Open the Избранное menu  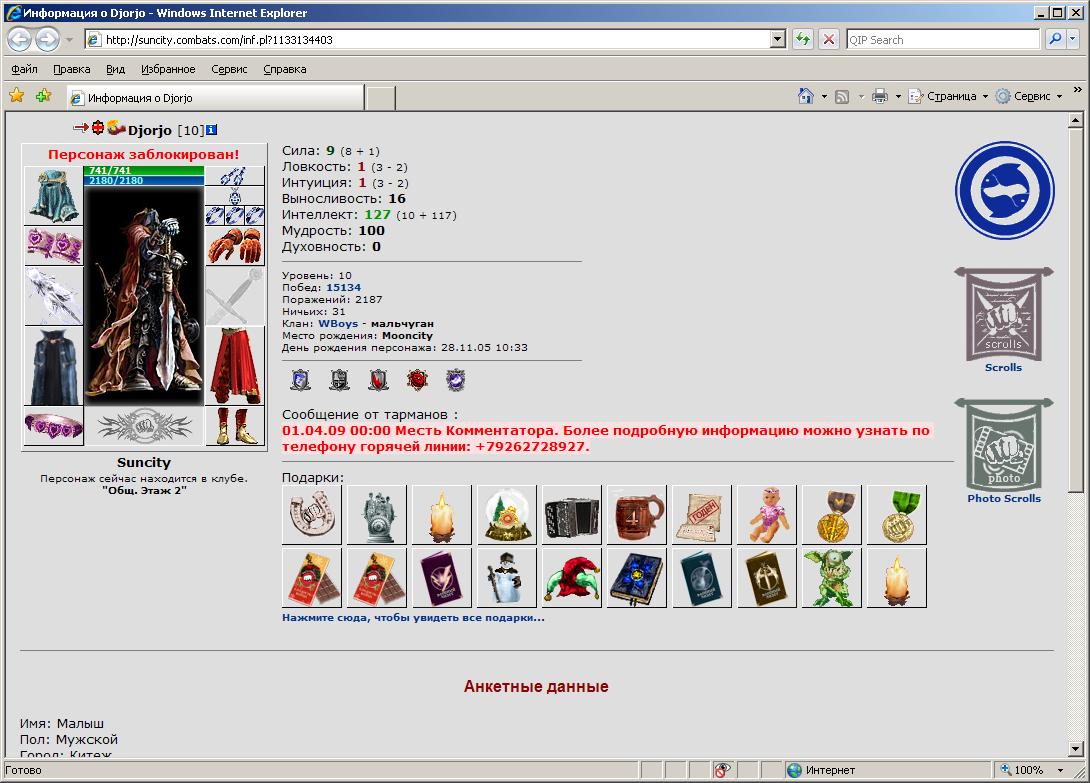click(168, 69)
